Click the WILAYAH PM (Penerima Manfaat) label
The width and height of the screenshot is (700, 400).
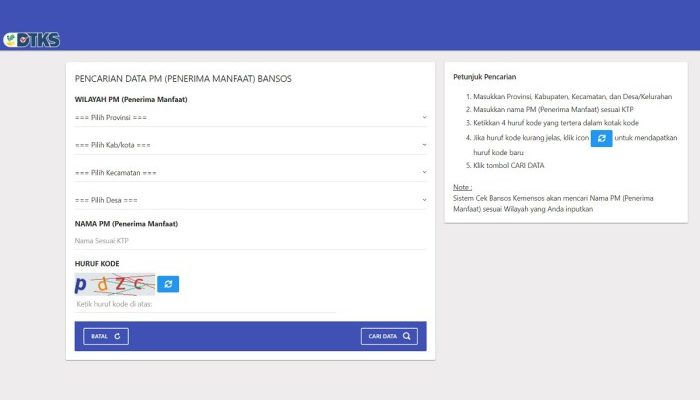131,99
